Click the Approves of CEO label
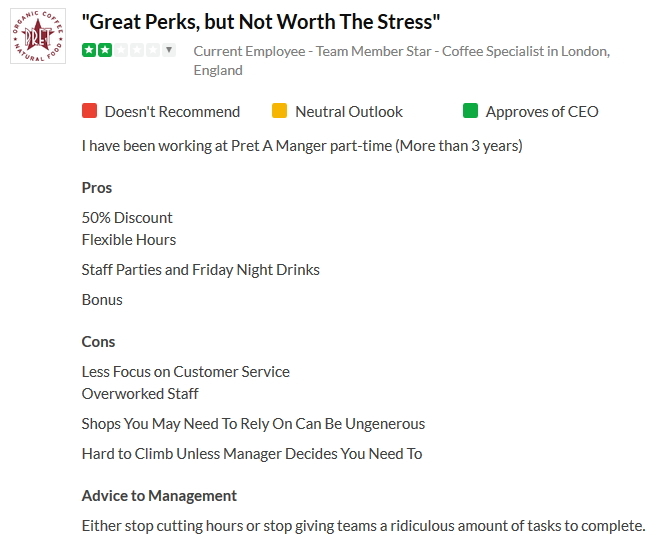The height and width of the screenshot is (545, 656). point(542,112)
